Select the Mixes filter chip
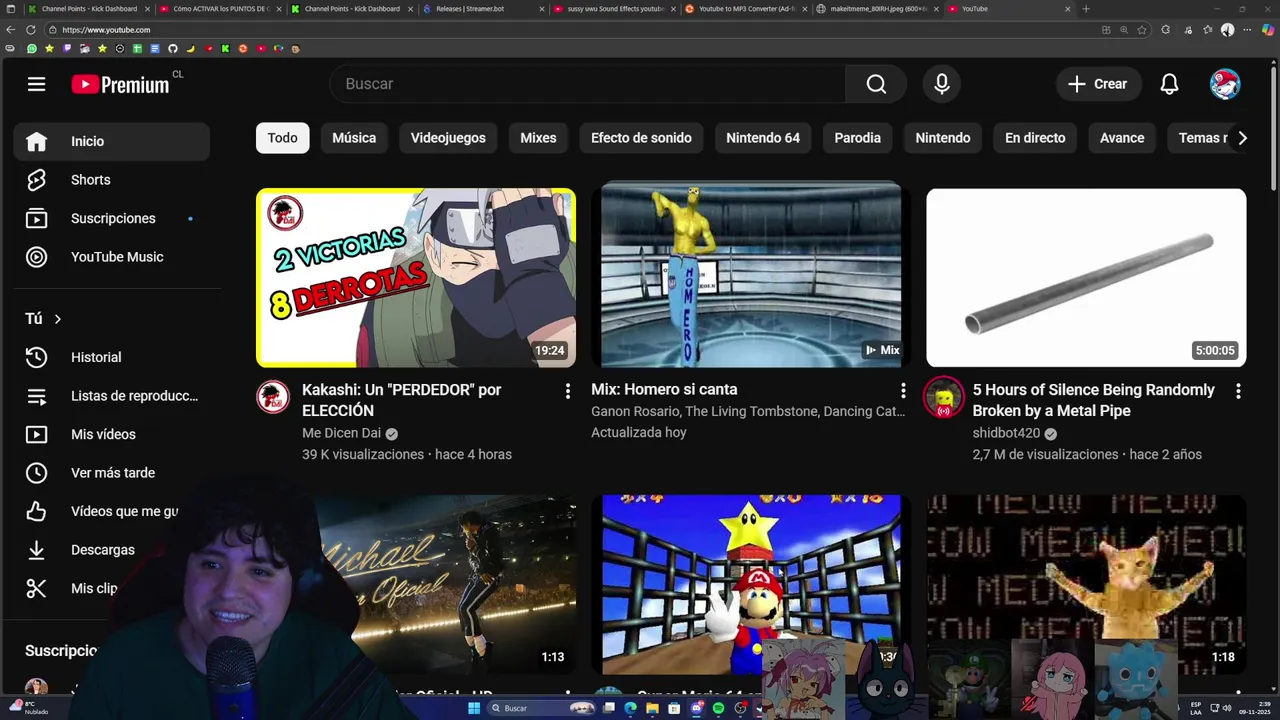1280x720 pixels. pyautogui.click(x=538, y=138)
